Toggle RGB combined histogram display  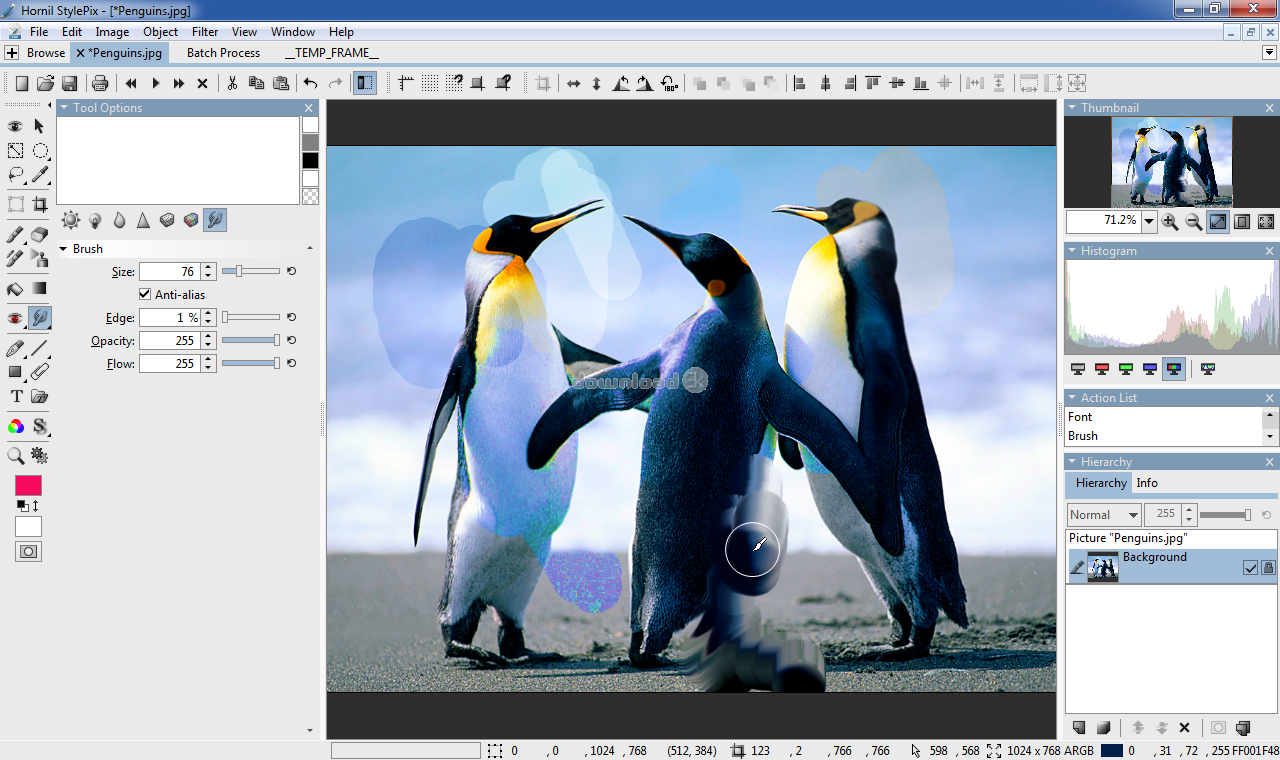1174,369
